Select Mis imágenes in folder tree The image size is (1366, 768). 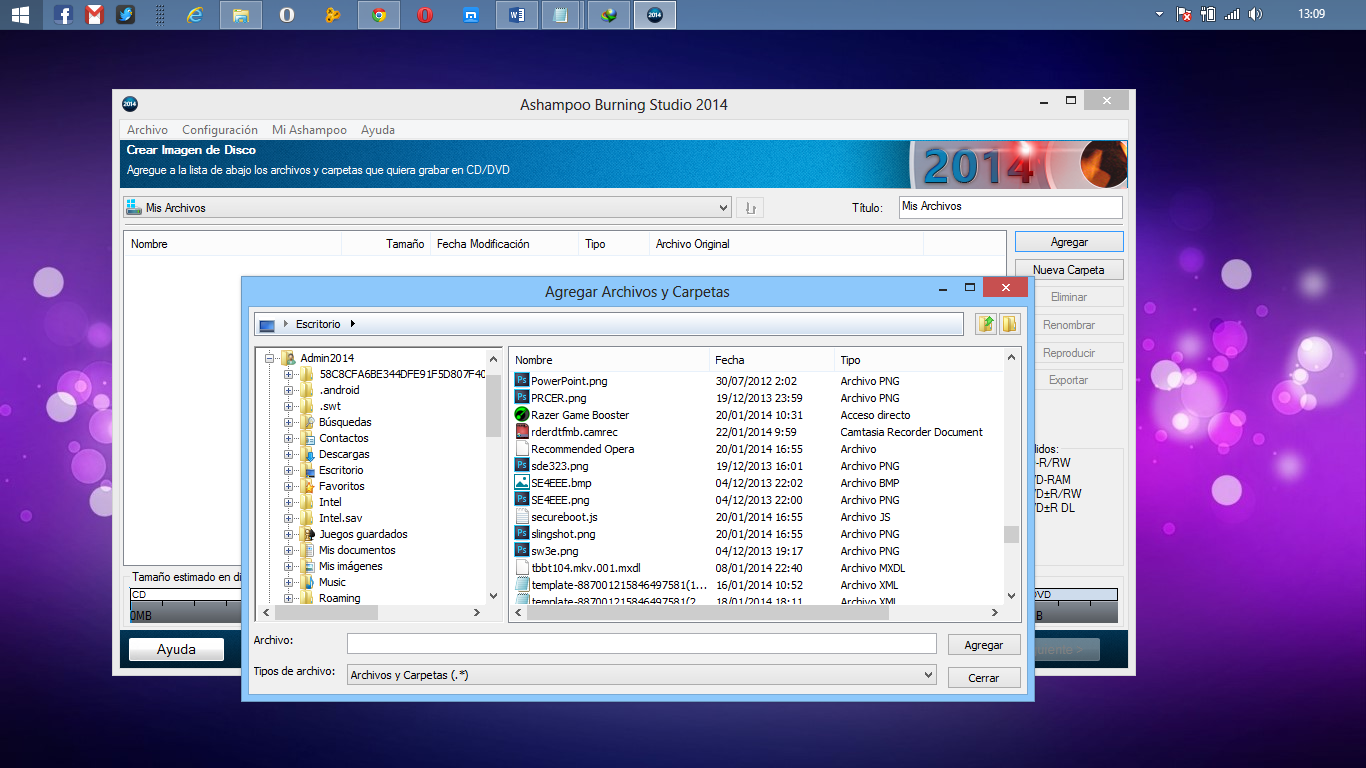click(x=350, y=566)
